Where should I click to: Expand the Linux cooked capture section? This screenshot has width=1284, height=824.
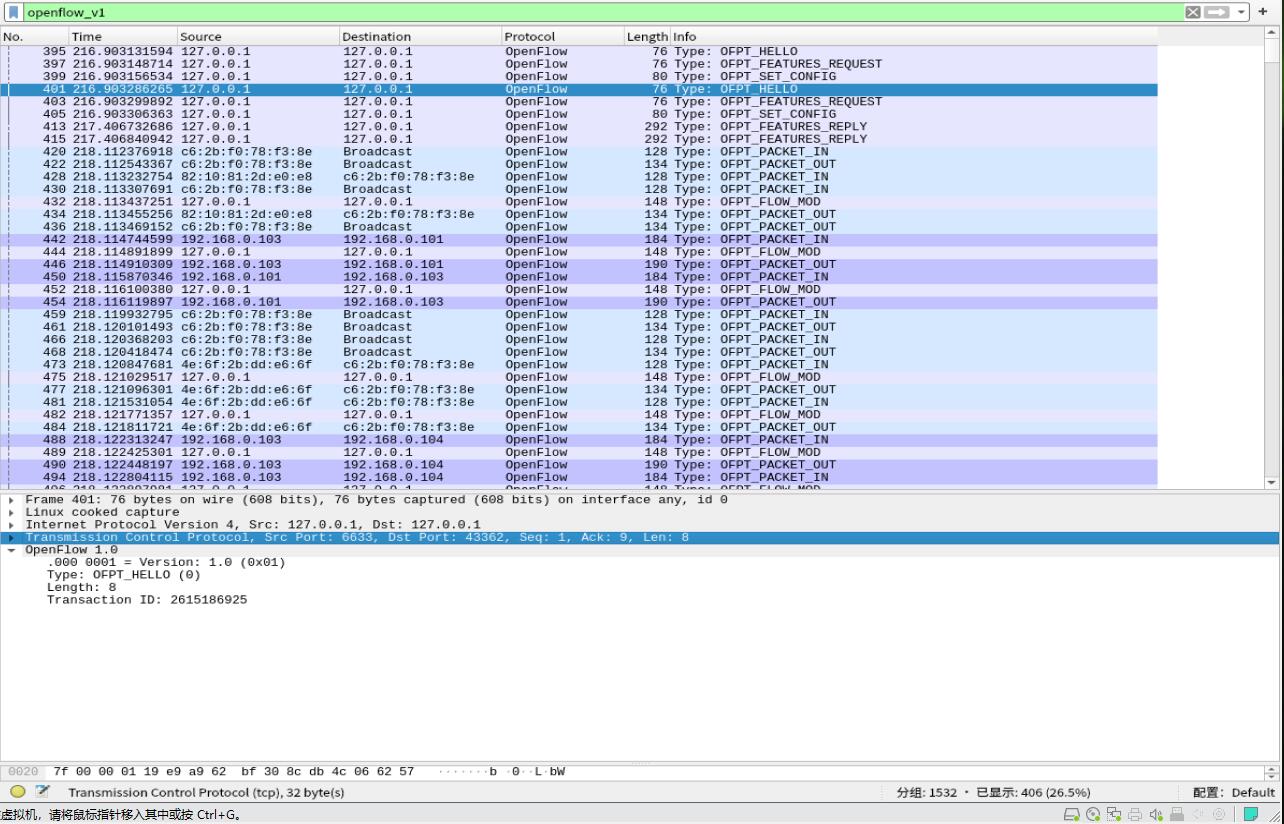(10, 511)
